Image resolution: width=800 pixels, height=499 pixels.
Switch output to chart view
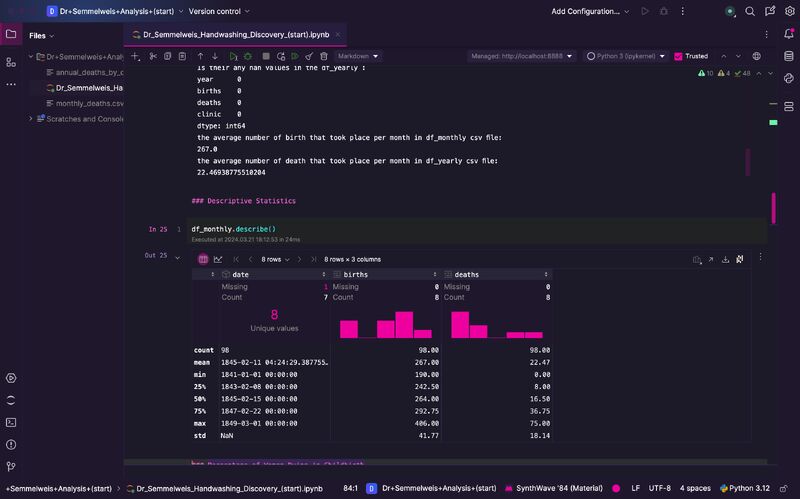tap(218, 259)
